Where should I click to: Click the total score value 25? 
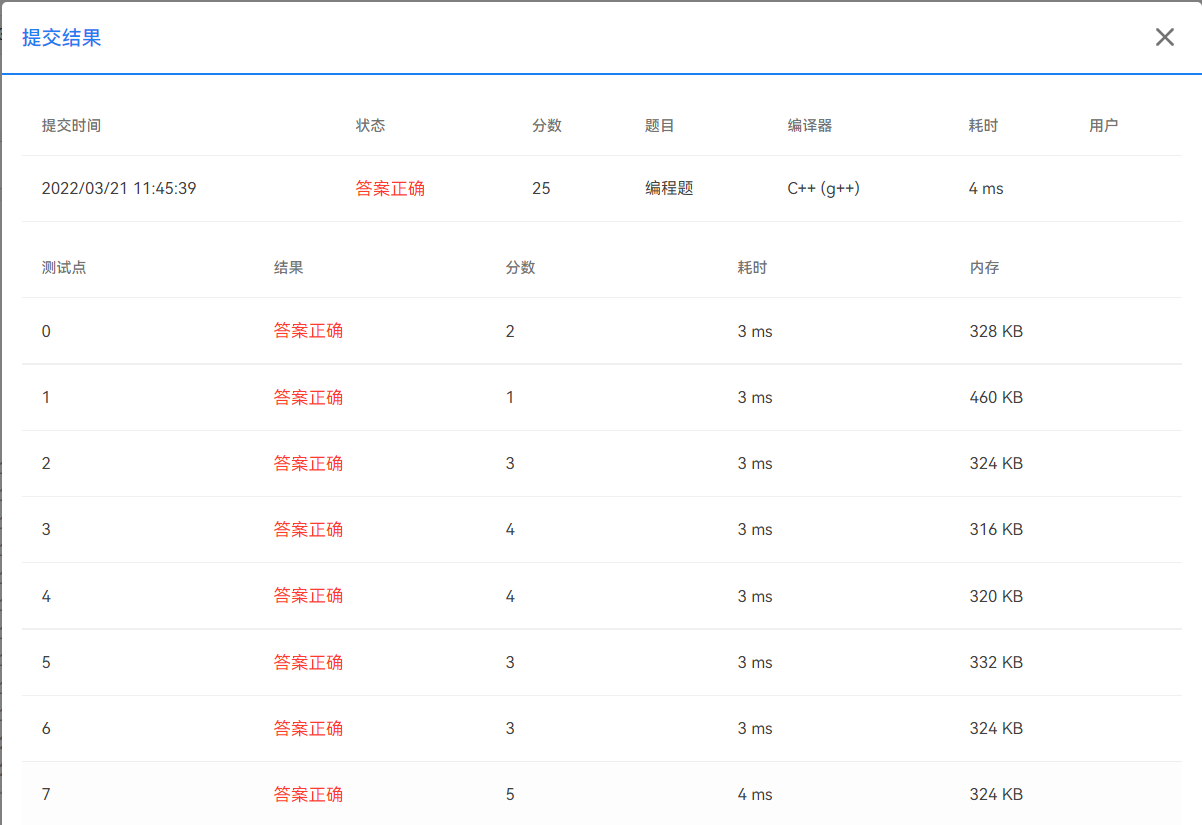(542, 188)
